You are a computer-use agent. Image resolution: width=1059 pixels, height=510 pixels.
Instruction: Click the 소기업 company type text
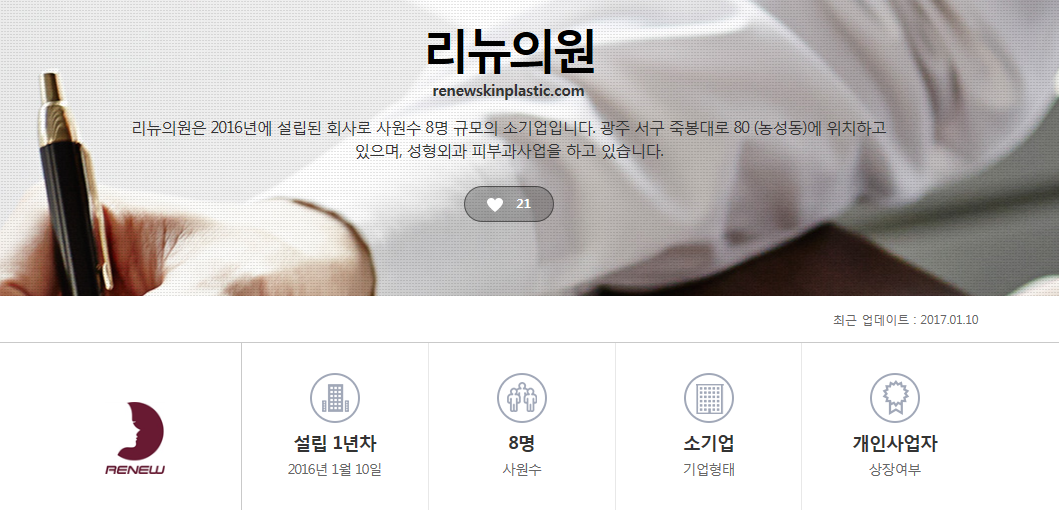pos(708,444)
